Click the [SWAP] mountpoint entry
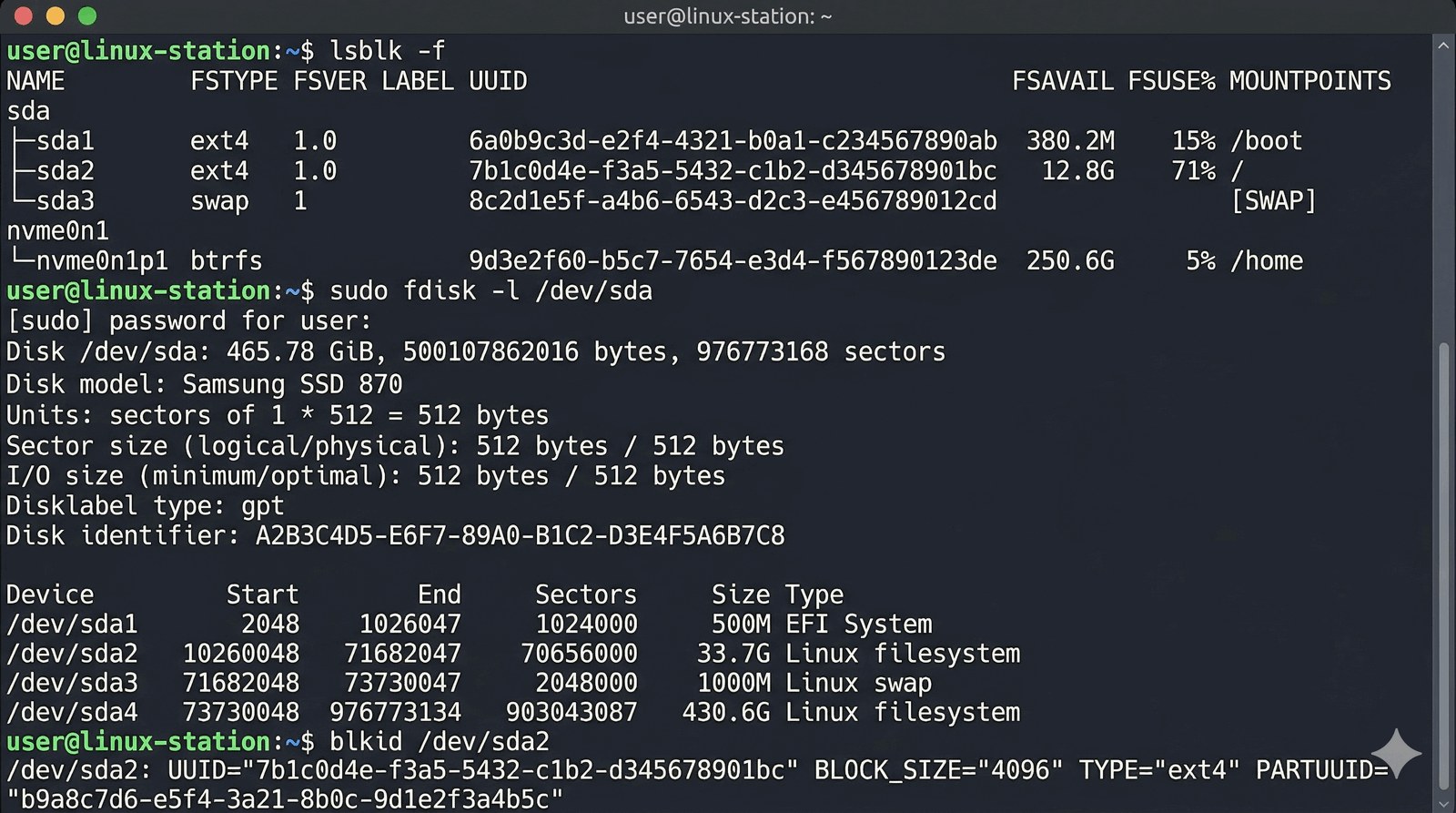 click(x=1272, y=201)
